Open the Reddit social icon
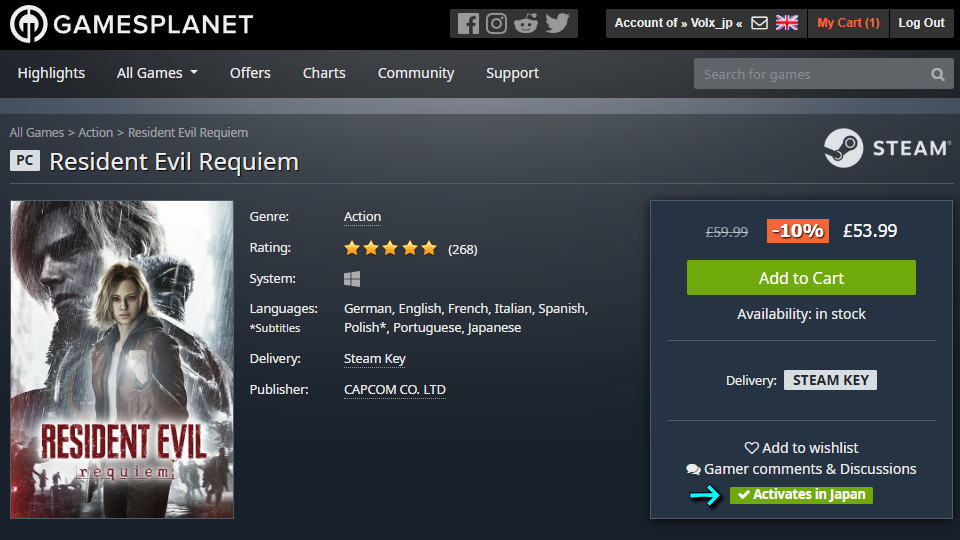Viewport: 960px width, 540px height. click(x=526, y=23)
